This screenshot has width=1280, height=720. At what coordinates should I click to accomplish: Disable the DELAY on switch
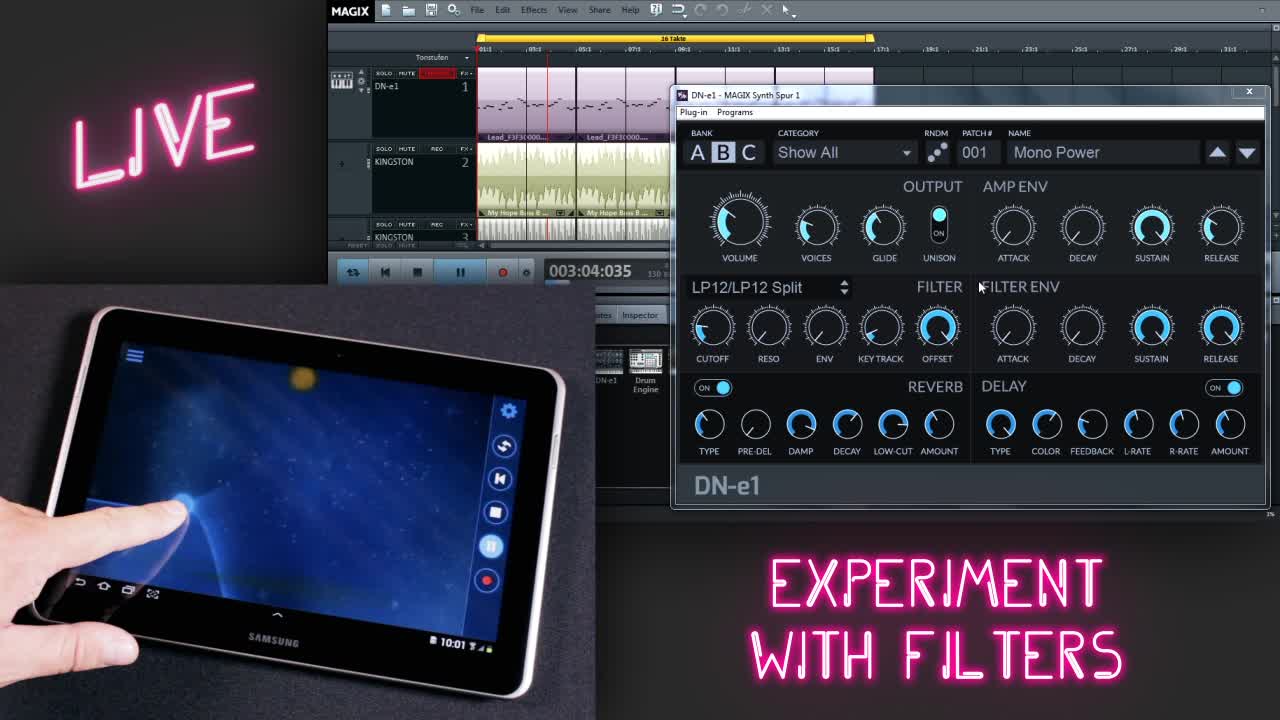tap(1224, 388)
